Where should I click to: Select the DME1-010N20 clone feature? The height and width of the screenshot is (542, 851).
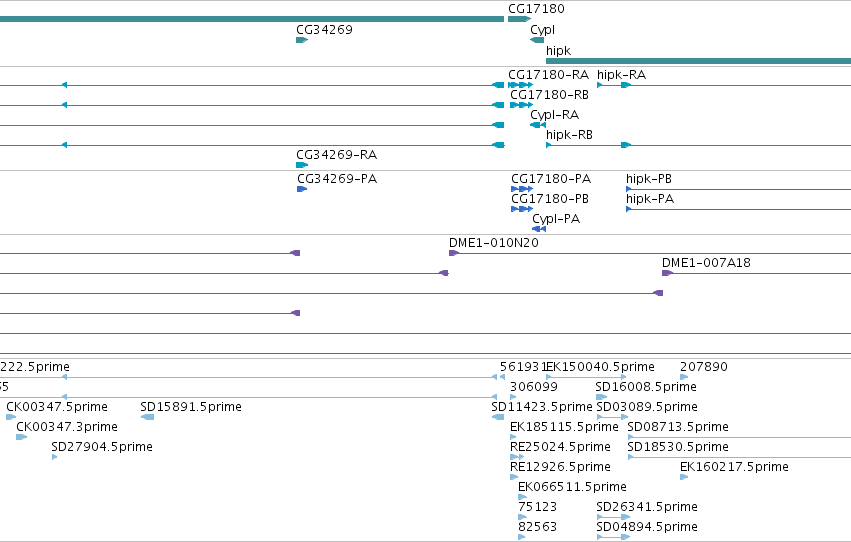650,253
